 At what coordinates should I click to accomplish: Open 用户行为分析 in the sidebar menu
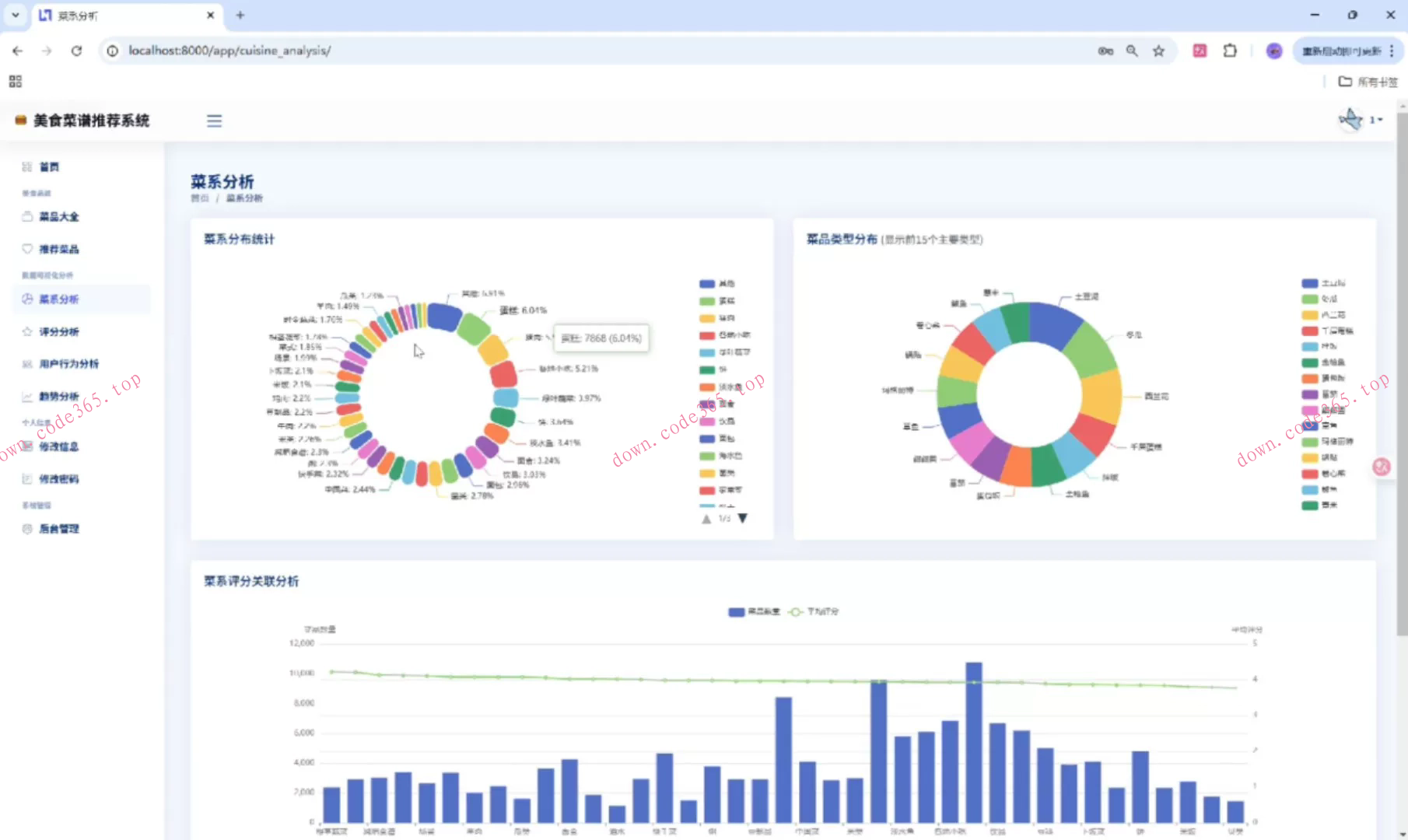pyautogui.click(x=68, y=364)
